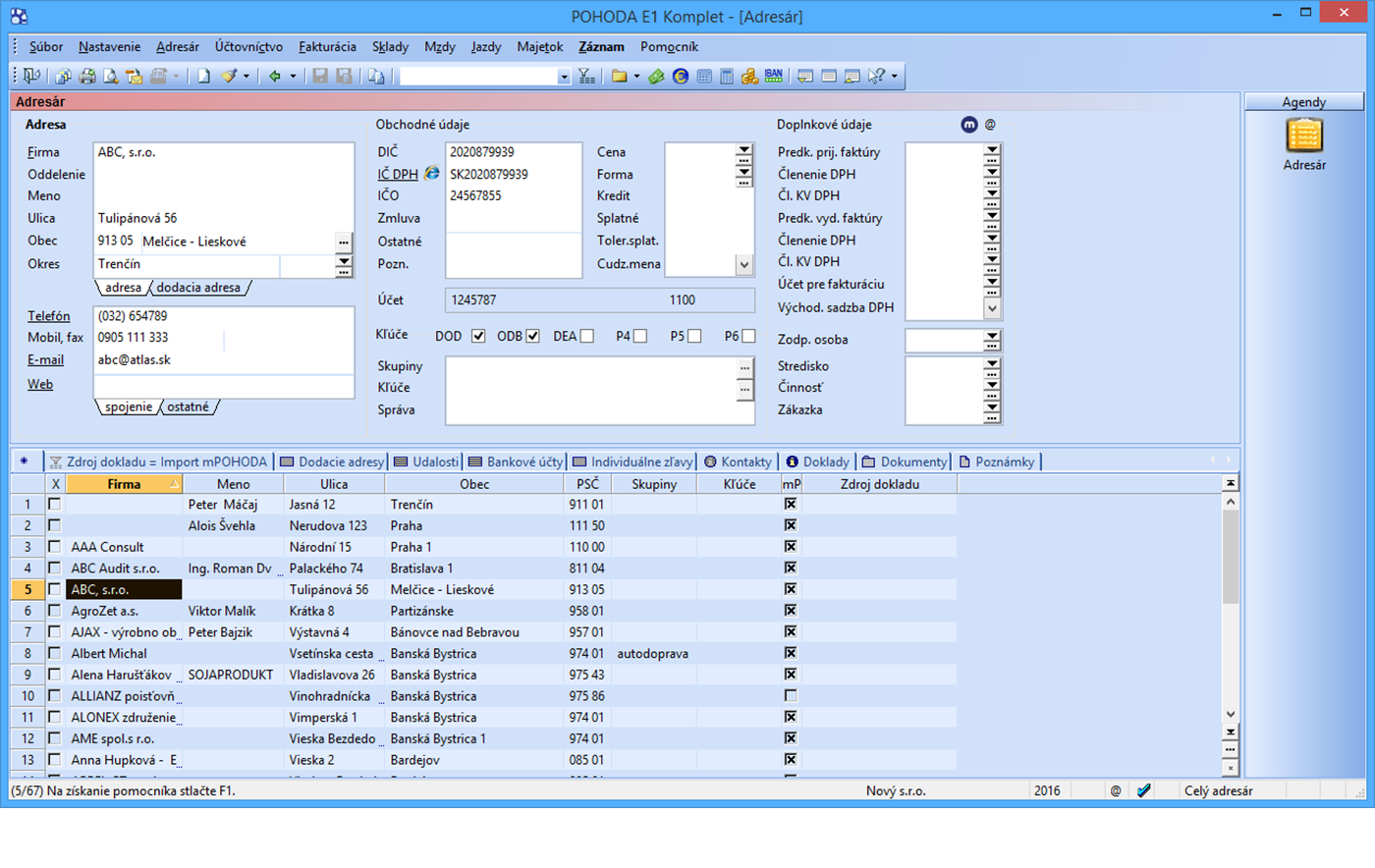Click the yellow folder toolbar icon
Screen dimensions: 1375x868
pos(619,76)
